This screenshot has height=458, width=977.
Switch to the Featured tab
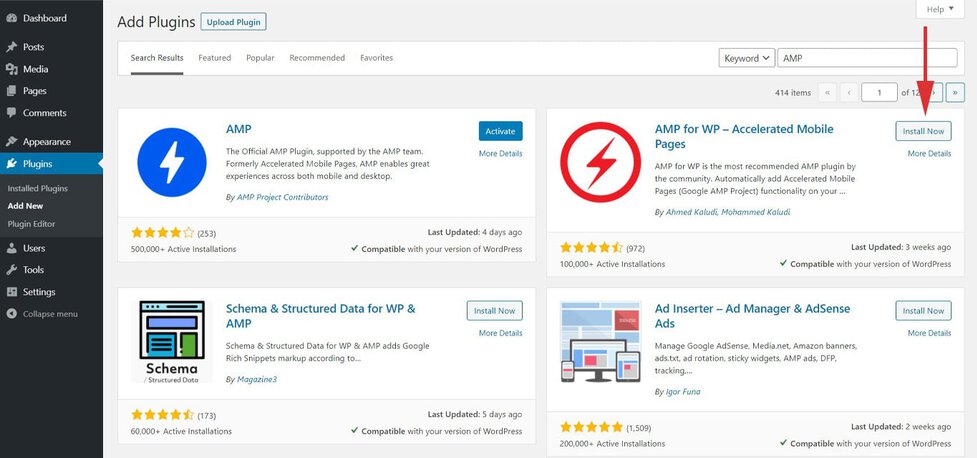pyautogui.click(x=214, y=58)
